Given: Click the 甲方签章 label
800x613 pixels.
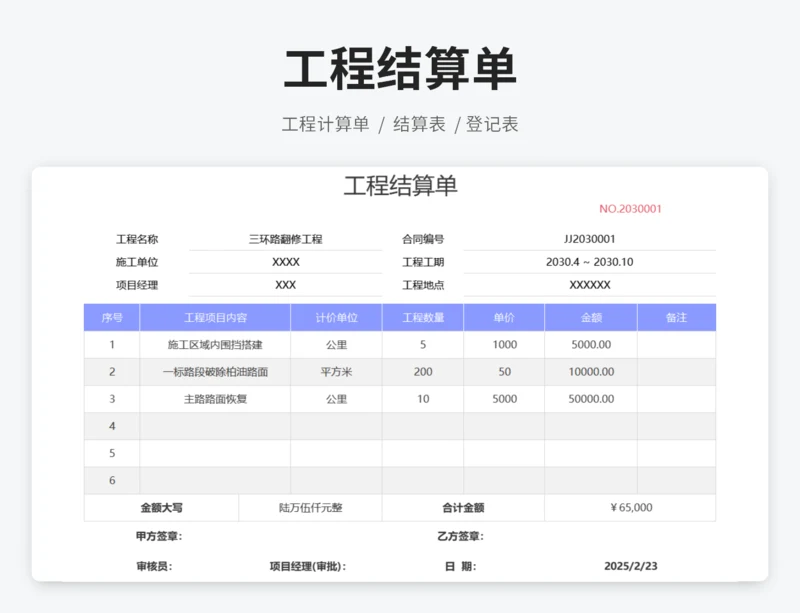Looking at the screenshot, I should (x=159, y=536).
